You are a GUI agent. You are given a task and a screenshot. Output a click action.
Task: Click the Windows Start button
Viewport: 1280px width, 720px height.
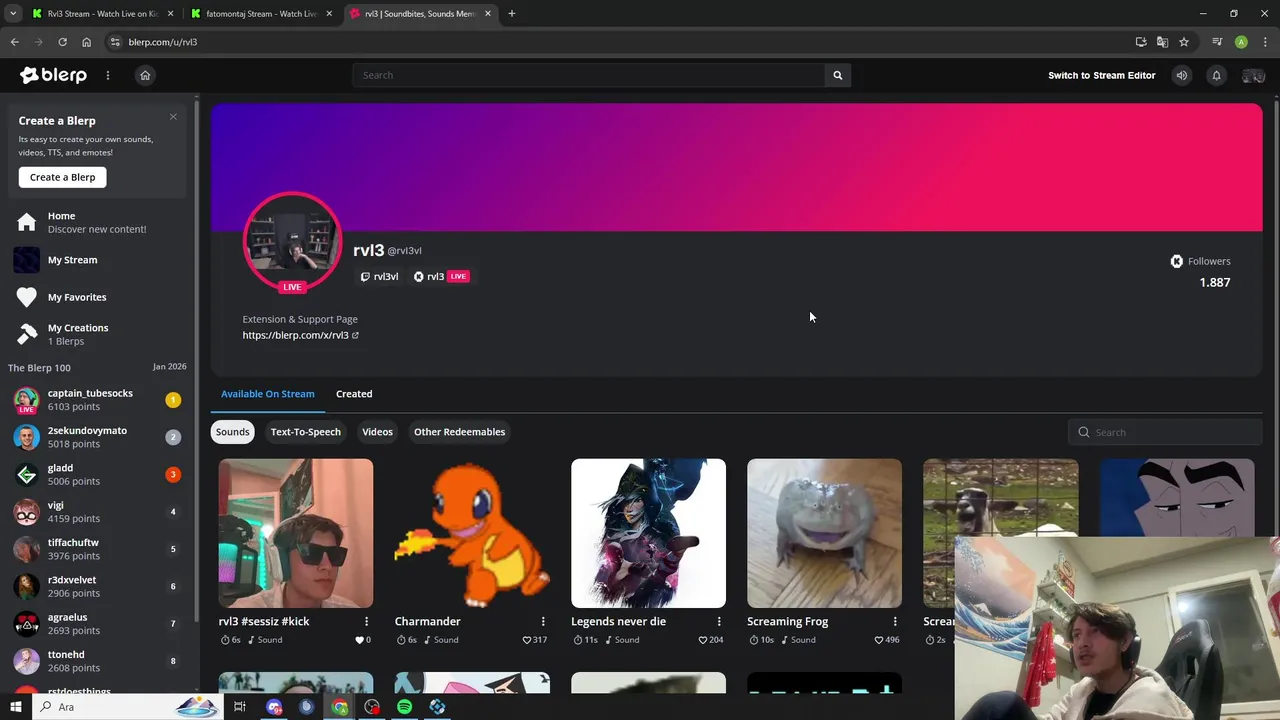15,707
